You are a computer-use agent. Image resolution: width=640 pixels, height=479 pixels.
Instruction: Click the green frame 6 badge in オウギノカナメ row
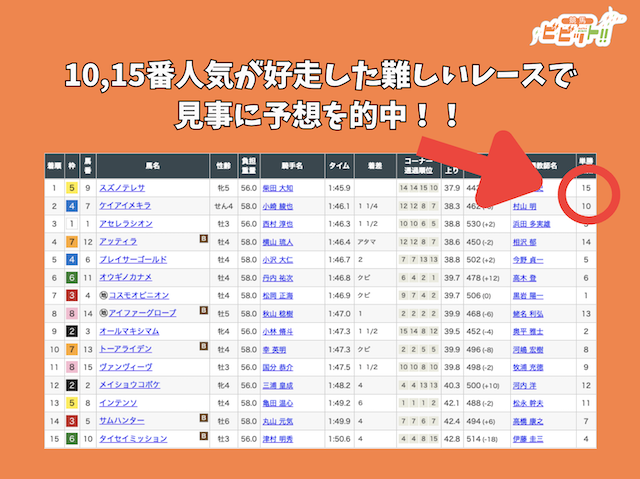point(72,278)
